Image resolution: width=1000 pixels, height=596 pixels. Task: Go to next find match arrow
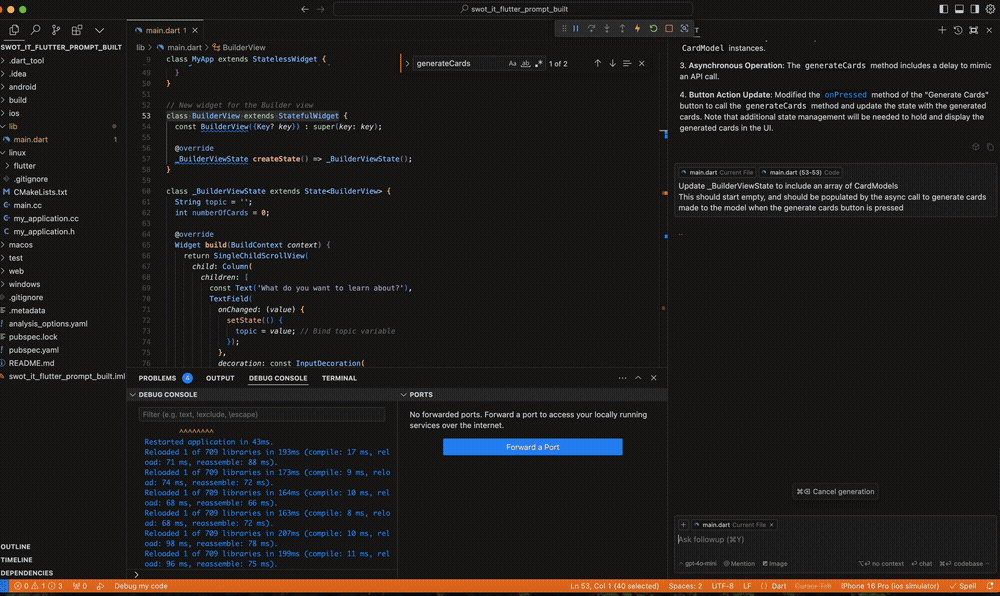pyautogui.click(x=612, y=63)
